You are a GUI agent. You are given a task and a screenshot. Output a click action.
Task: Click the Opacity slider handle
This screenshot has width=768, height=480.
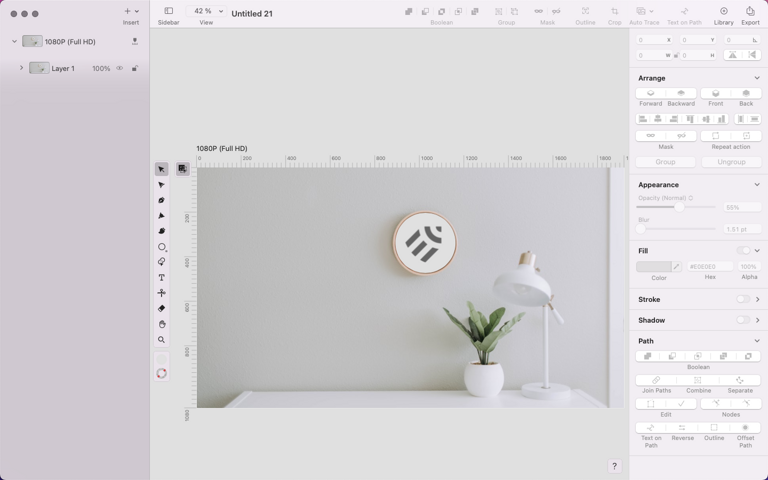[679, 207]
